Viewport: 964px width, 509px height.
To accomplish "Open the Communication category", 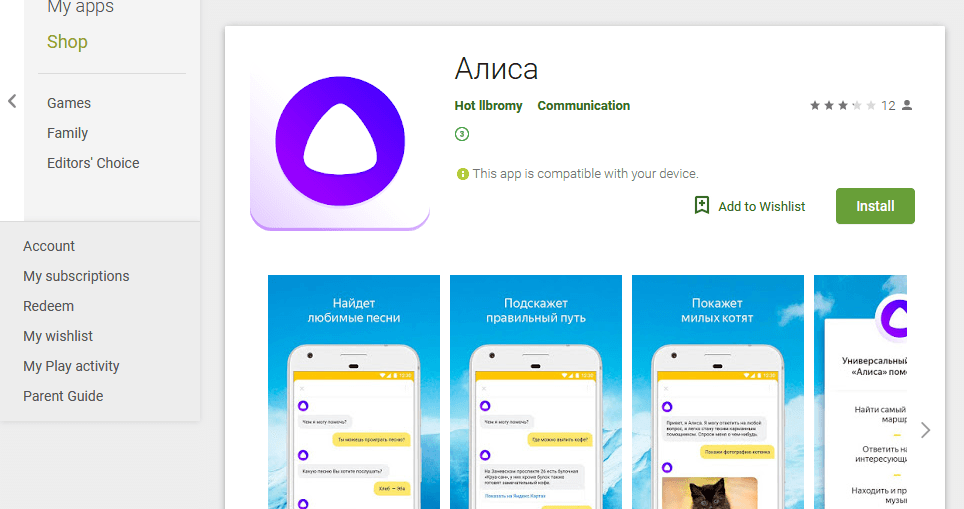I will click(583, 106).
